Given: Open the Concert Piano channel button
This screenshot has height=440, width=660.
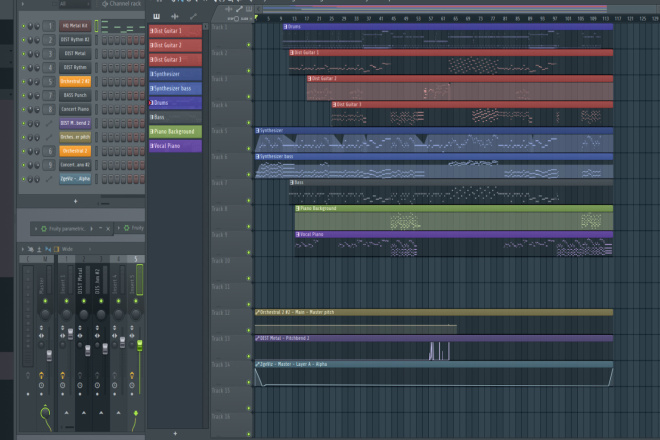Looking at the screenshot, I should point(75,109).
